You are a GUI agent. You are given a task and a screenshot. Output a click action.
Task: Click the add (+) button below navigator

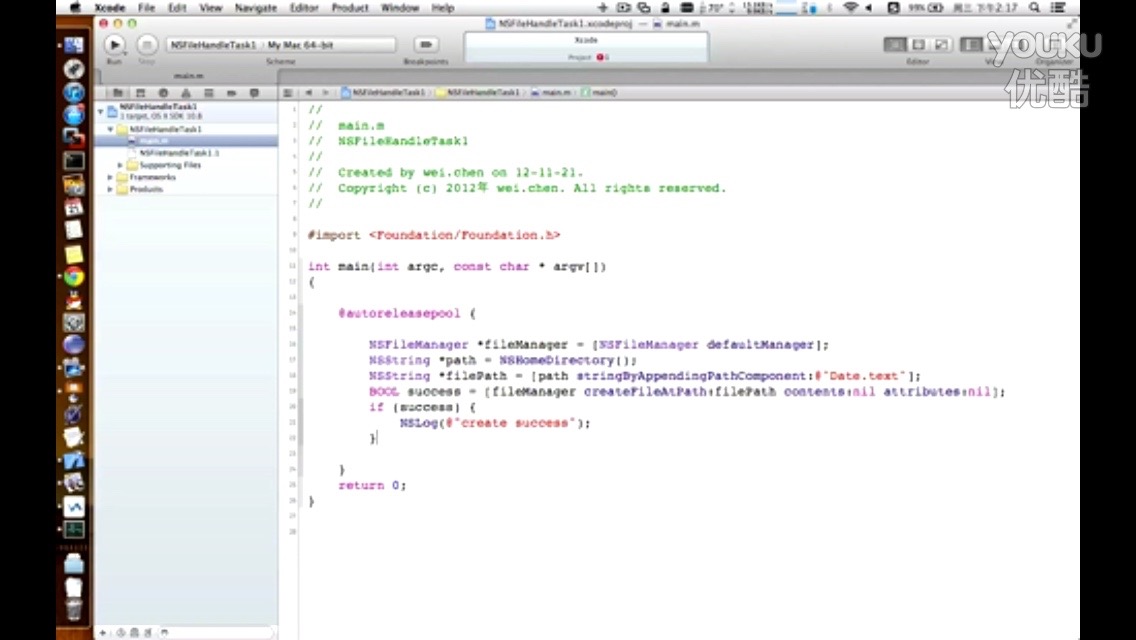point(102,633)
